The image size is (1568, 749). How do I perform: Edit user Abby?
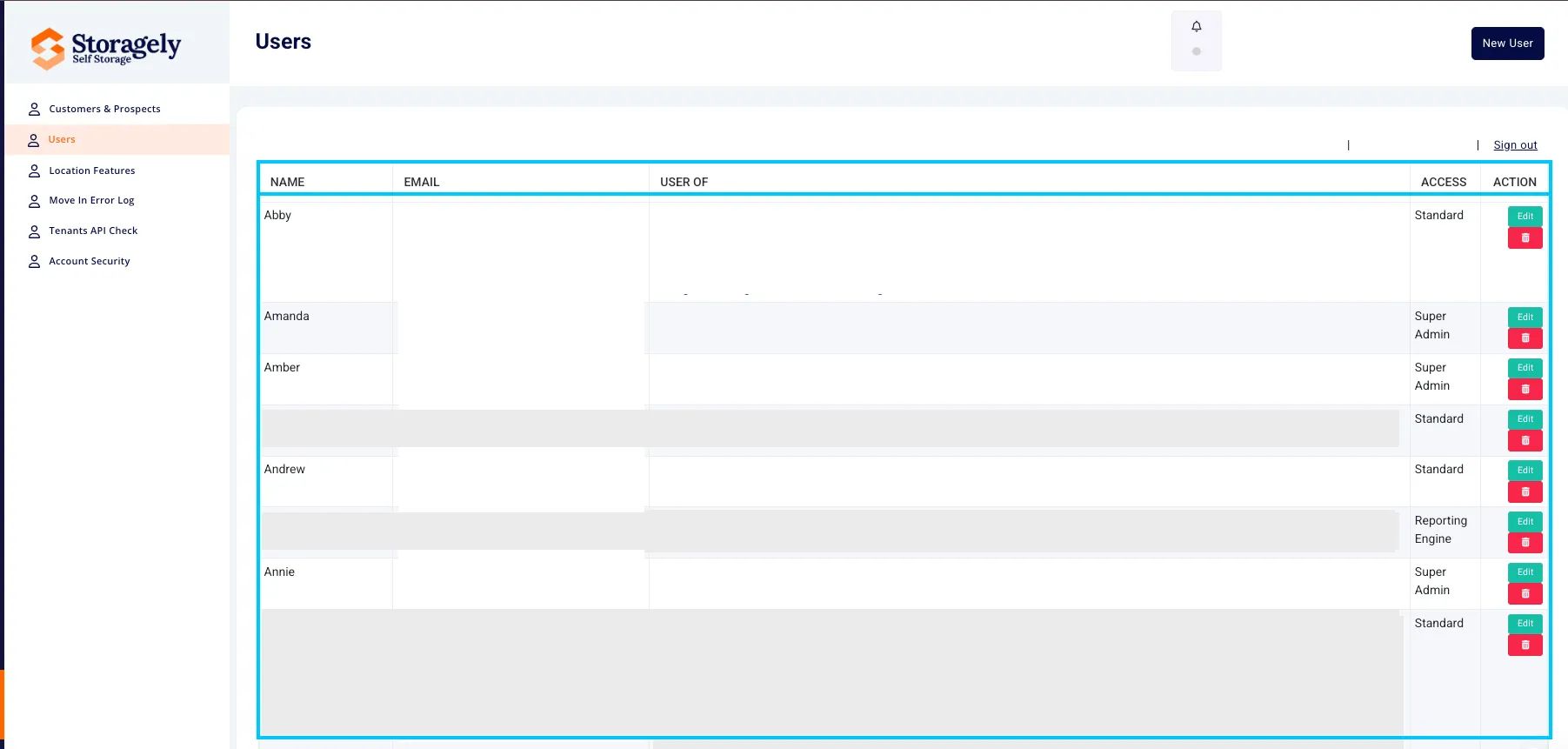pos(1525,216)
